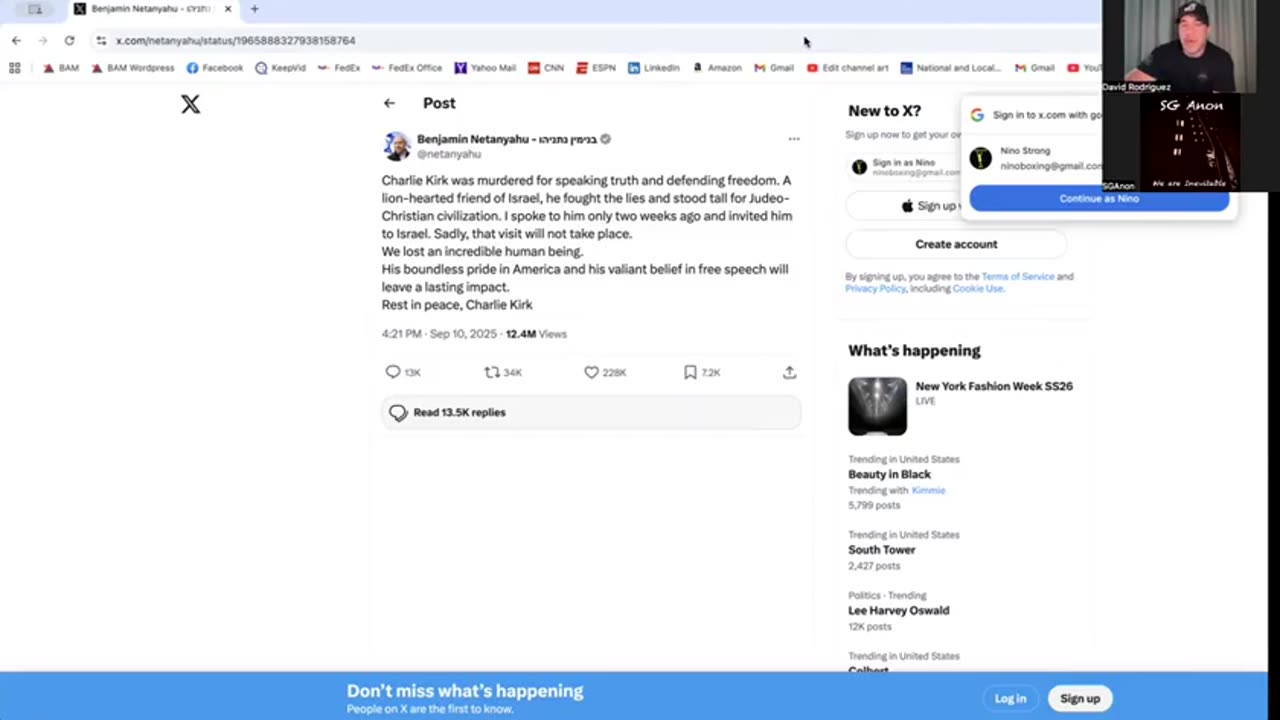Open the LinkedIn bookmark
This screenshot has width=1280, height=720.
[x=654, y=68]
